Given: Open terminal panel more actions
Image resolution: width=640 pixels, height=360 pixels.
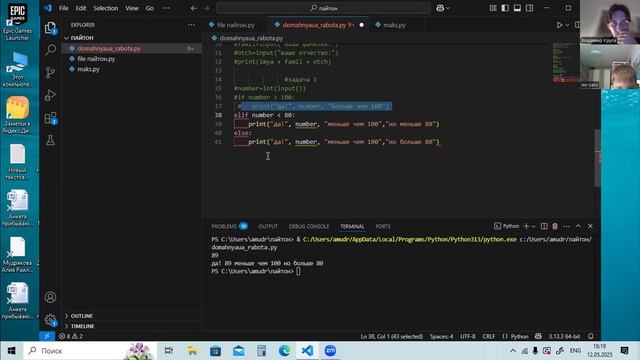Looking at the screenshot, I should coord(566,226).
